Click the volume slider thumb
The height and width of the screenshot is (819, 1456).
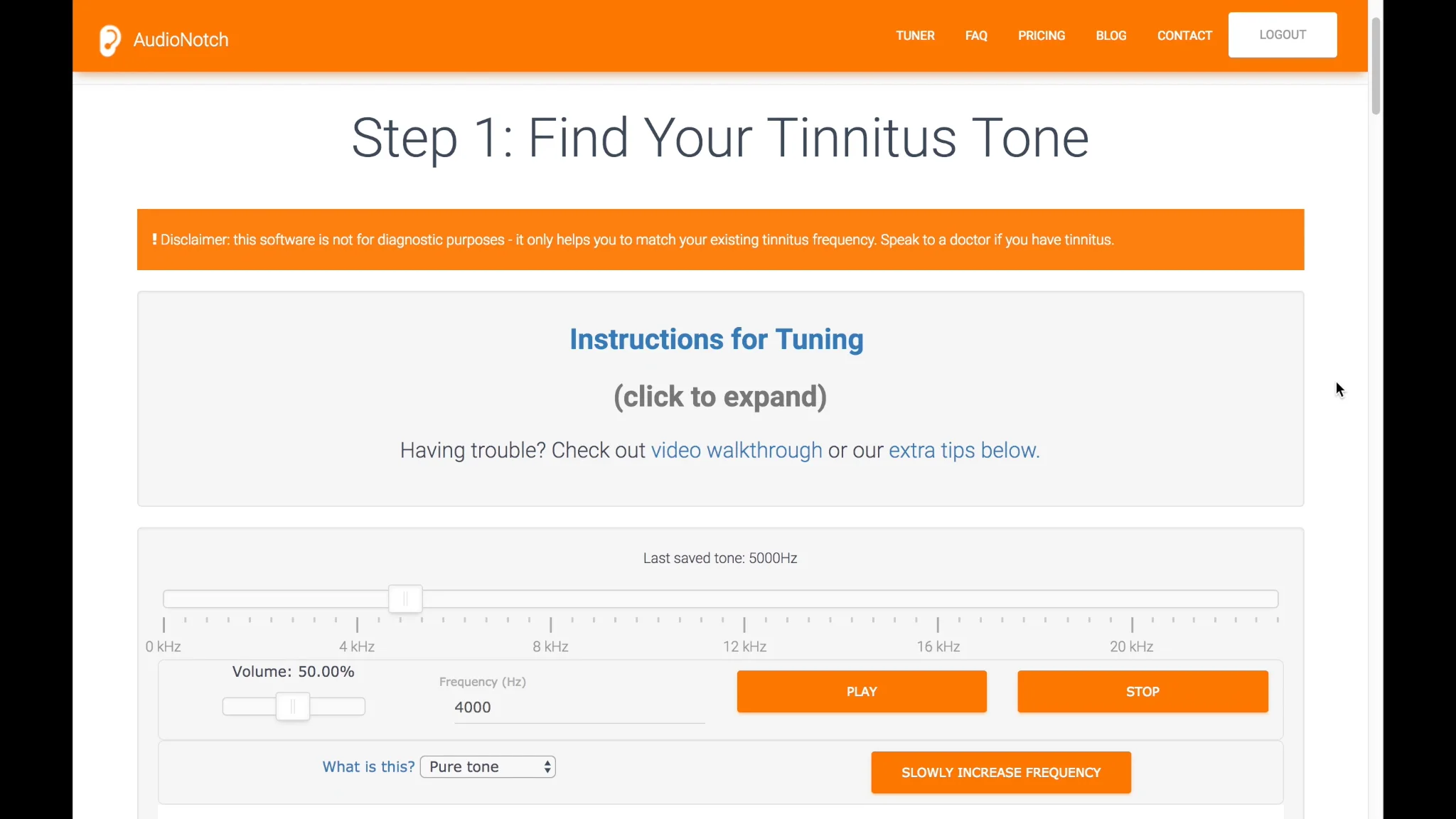coord(293,707)
